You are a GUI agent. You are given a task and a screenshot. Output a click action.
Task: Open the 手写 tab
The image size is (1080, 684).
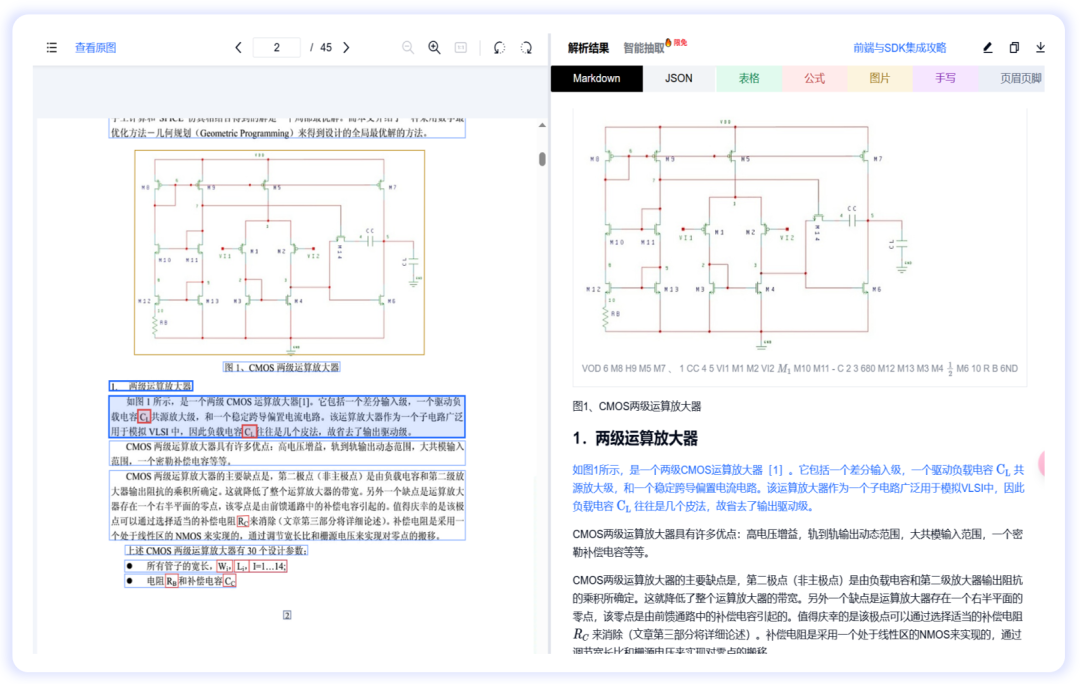945,78
